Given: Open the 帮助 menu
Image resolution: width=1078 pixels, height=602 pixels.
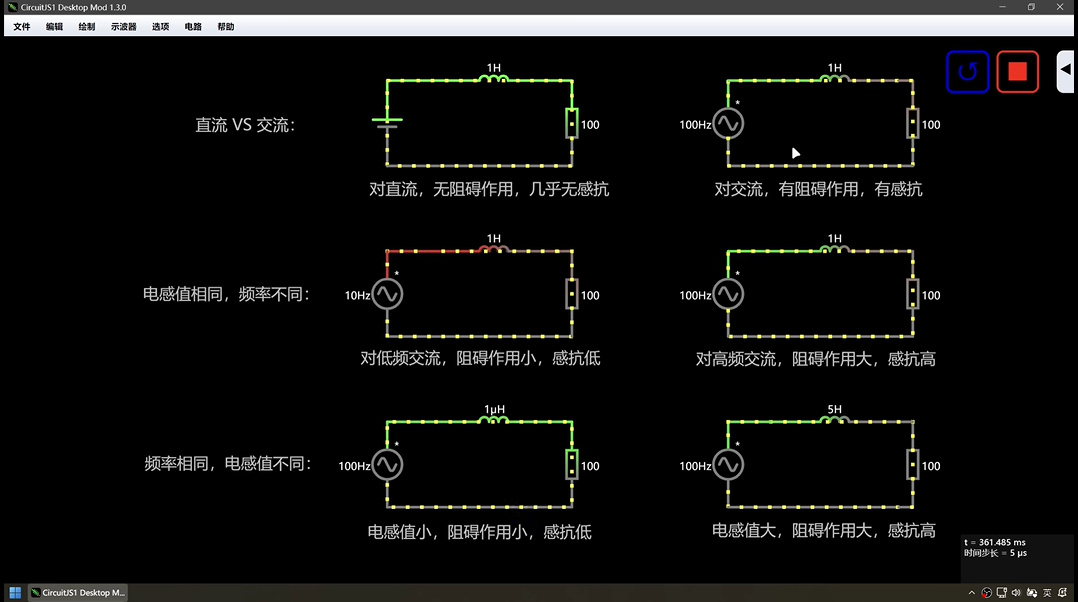Looking at the screenshot, I should (x=226, y=27).
